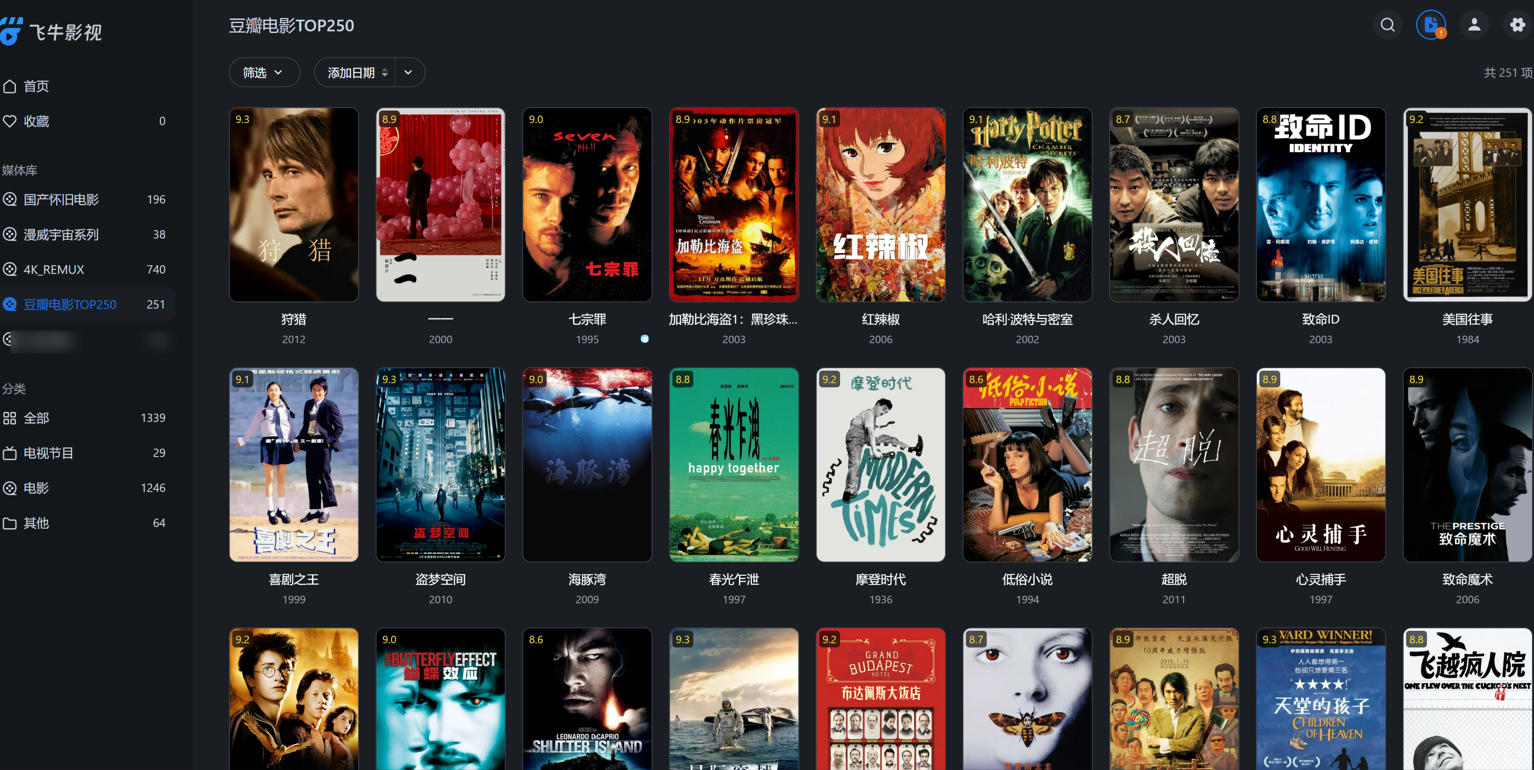1534x770 pixels.
Task: Show the 全部 category
Action: [87, 418]
